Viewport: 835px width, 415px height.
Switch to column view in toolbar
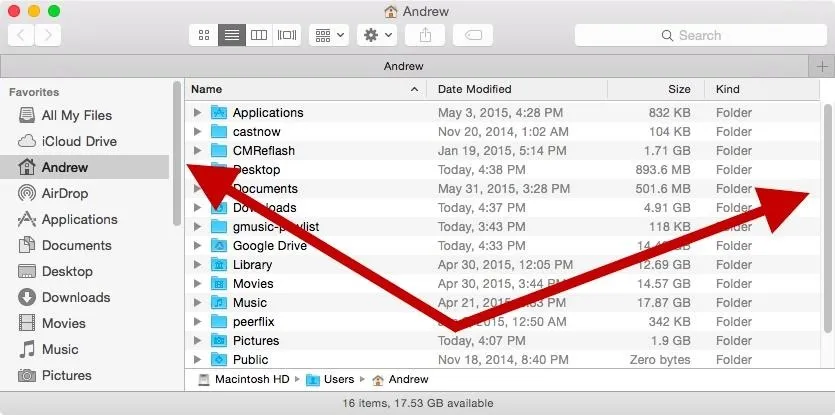259,35
